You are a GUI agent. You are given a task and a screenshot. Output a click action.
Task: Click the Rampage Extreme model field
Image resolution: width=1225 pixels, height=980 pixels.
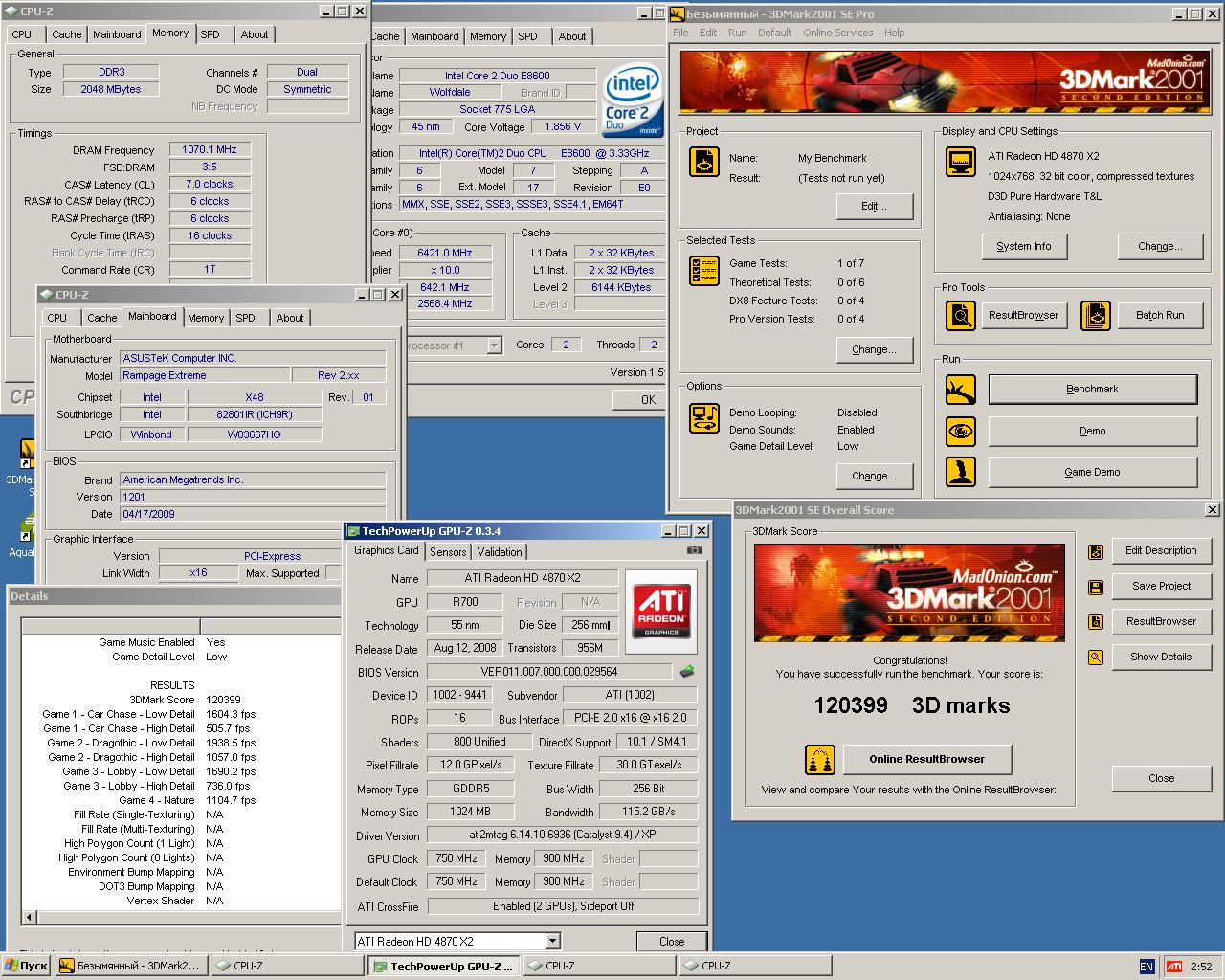coord(204,376)
